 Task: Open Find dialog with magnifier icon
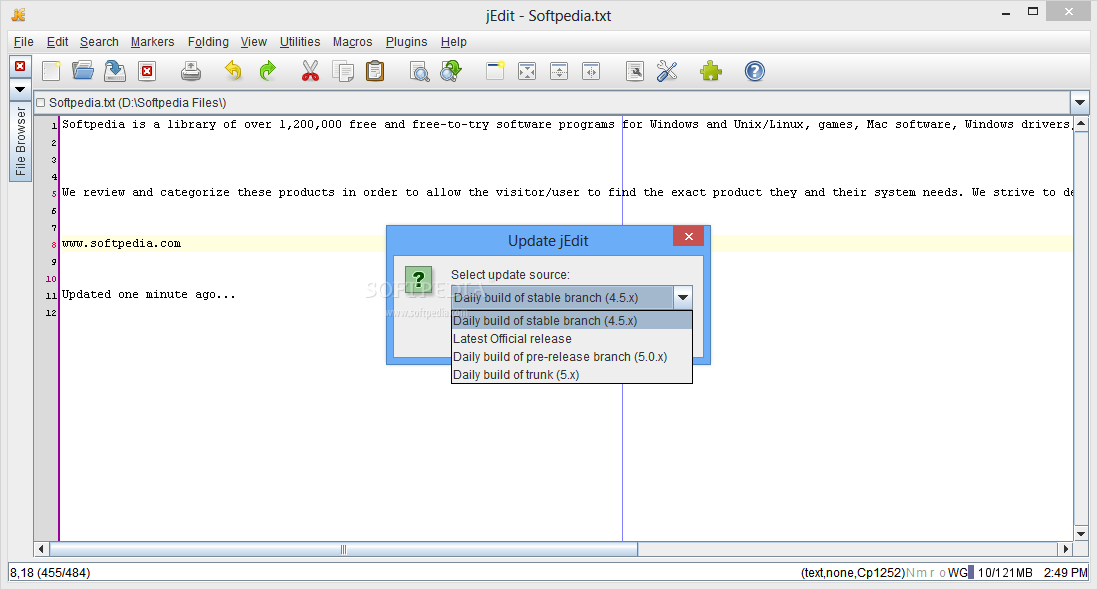(419, 71)
